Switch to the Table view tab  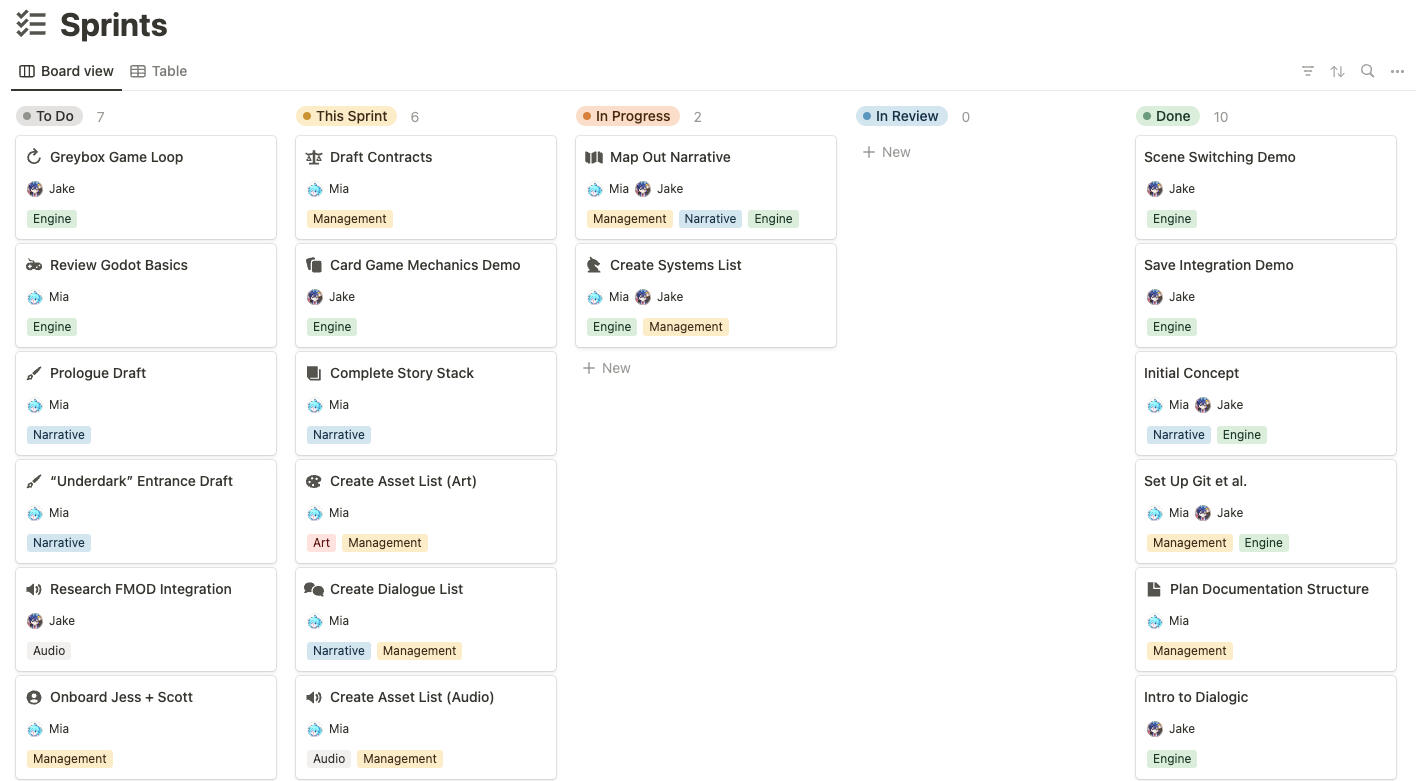pyautogui.click(x=159, y=71)
